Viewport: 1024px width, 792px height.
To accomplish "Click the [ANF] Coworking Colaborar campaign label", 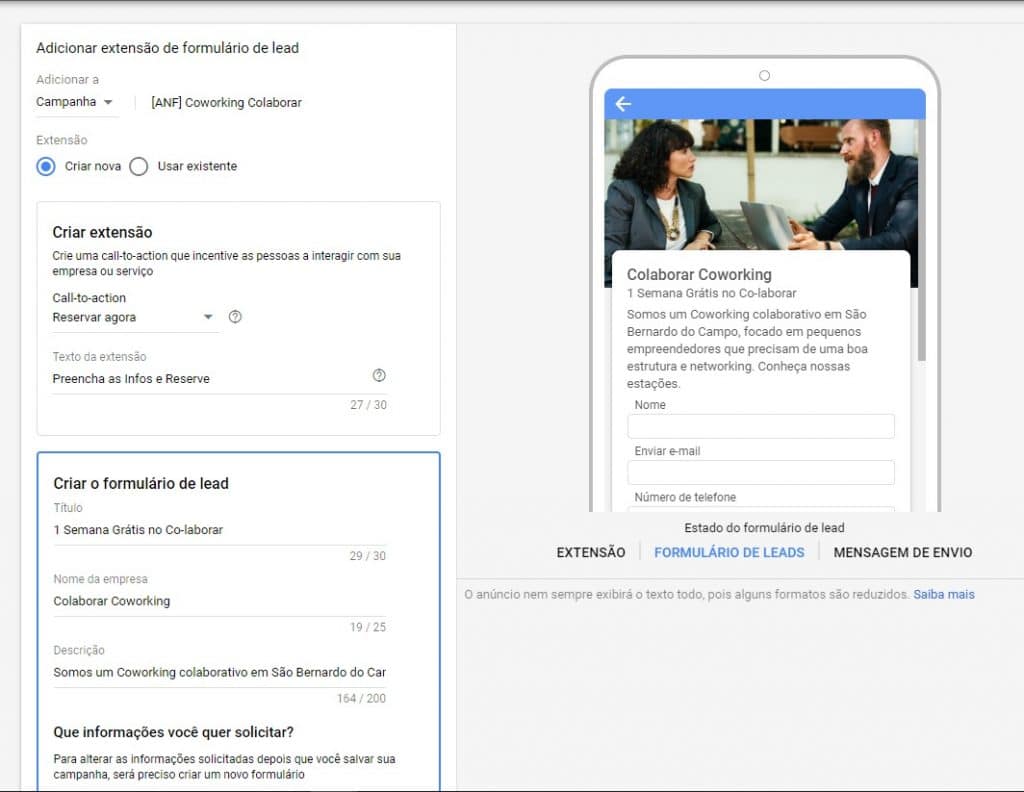I will (225, 101).
